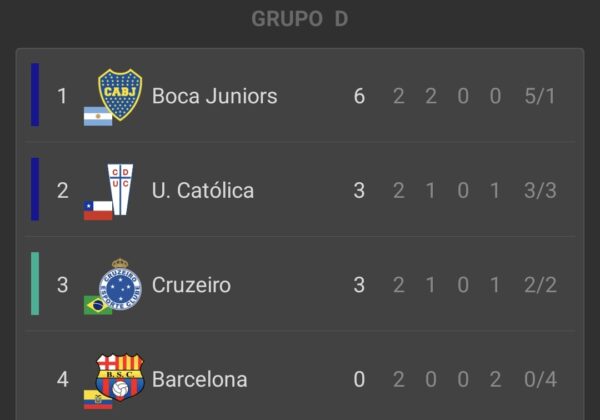Click Barcelona's 0/4 goal record
Viewport: 600px width, 420px height.
pos(539,380)
